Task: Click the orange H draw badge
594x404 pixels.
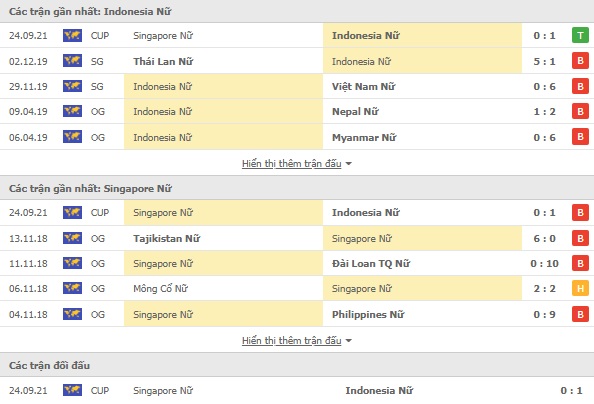Action: (580, 288)
